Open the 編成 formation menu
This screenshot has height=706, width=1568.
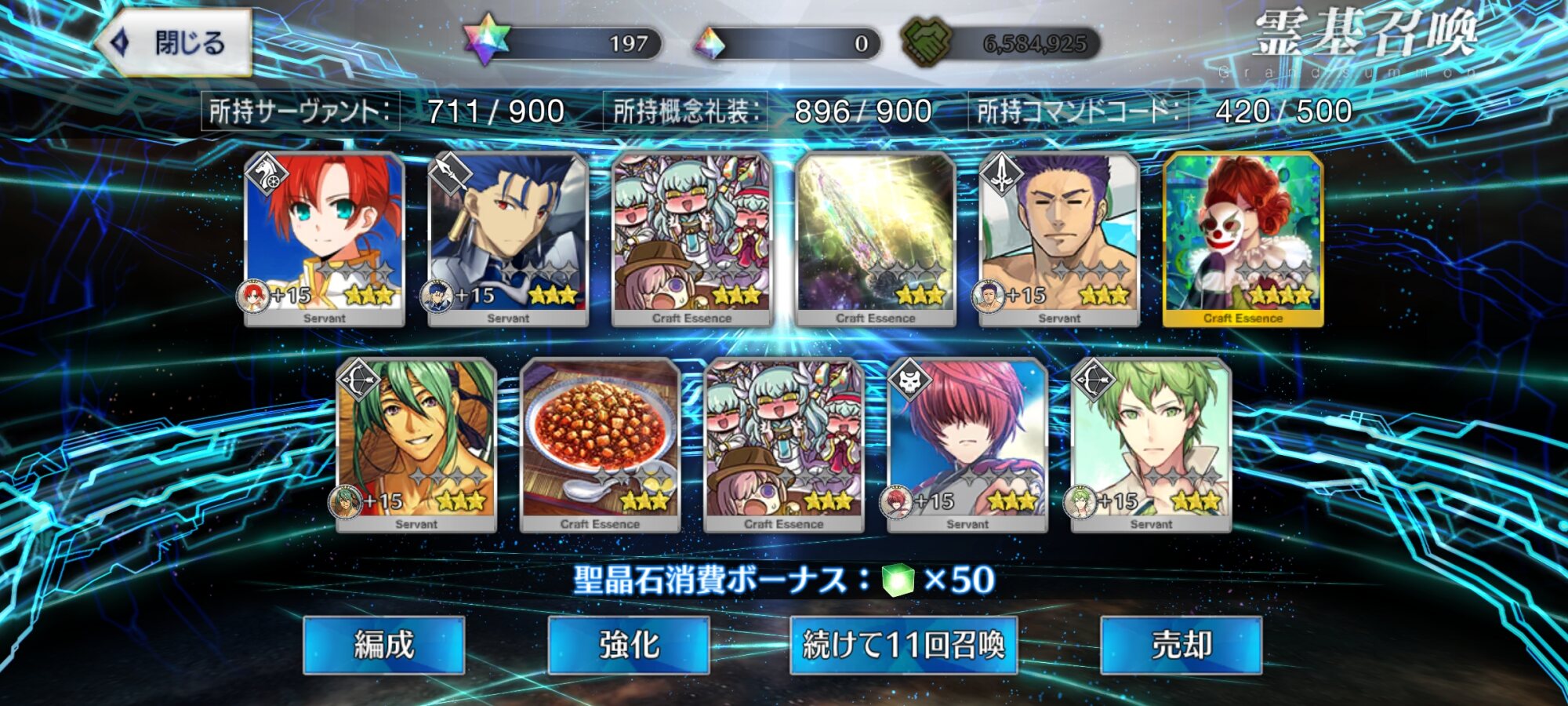(x=384, y=645)
